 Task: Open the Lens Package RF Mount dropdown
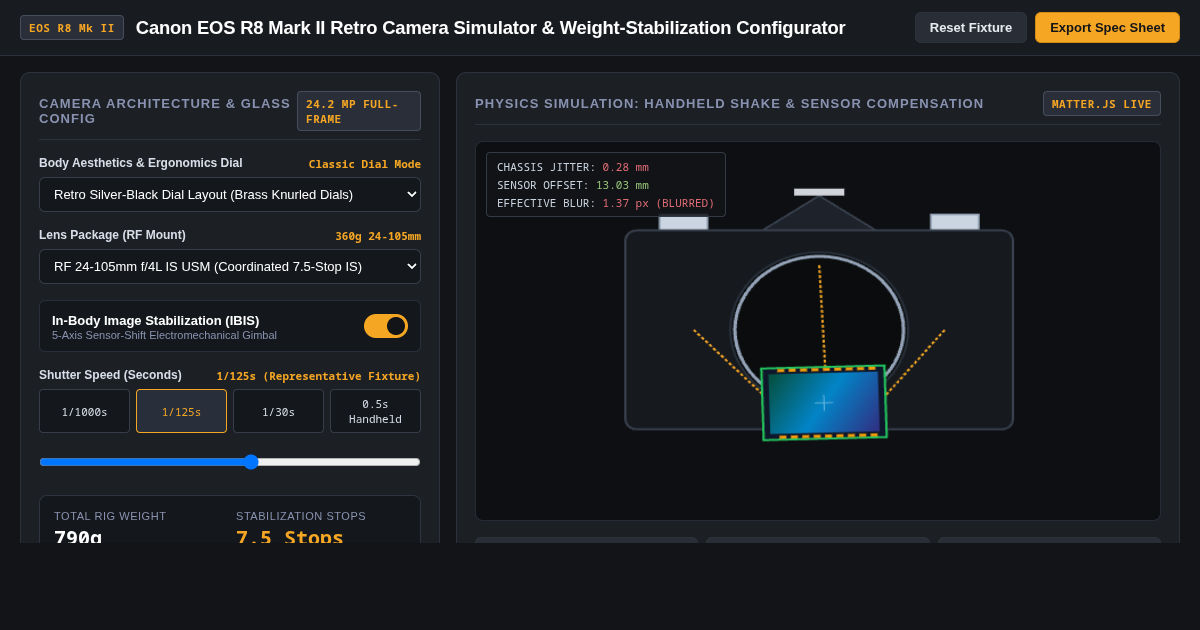(230, 266)
